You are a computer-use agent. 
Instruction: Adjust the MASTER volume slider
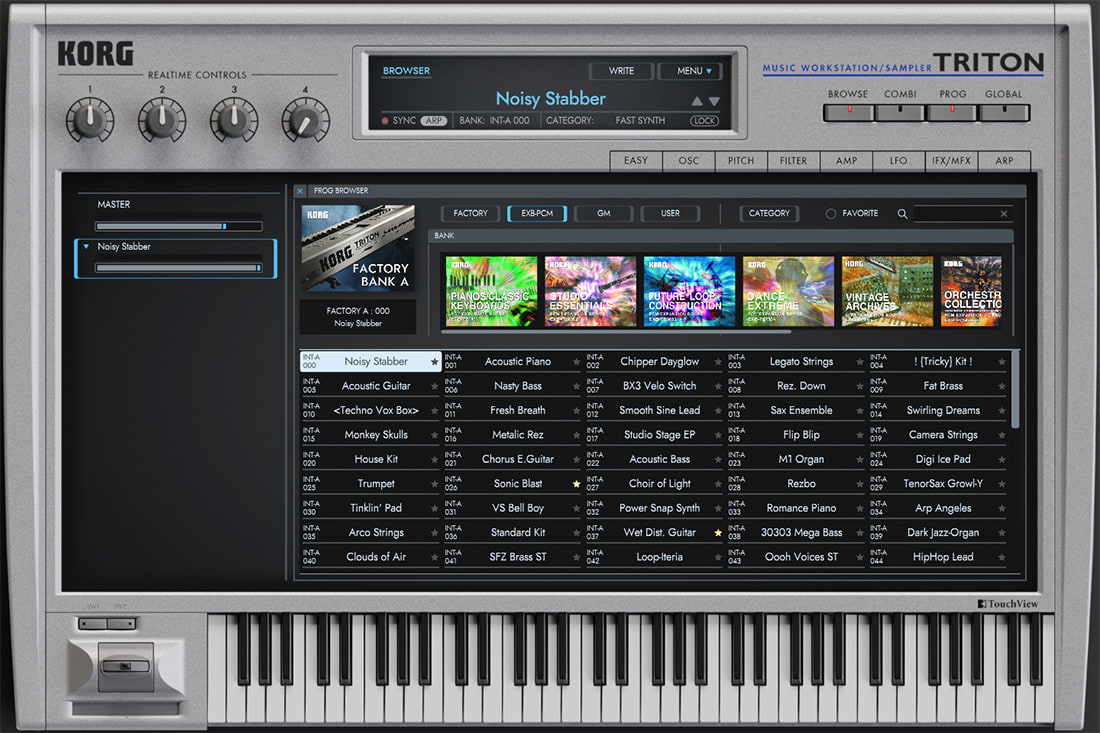179,227
